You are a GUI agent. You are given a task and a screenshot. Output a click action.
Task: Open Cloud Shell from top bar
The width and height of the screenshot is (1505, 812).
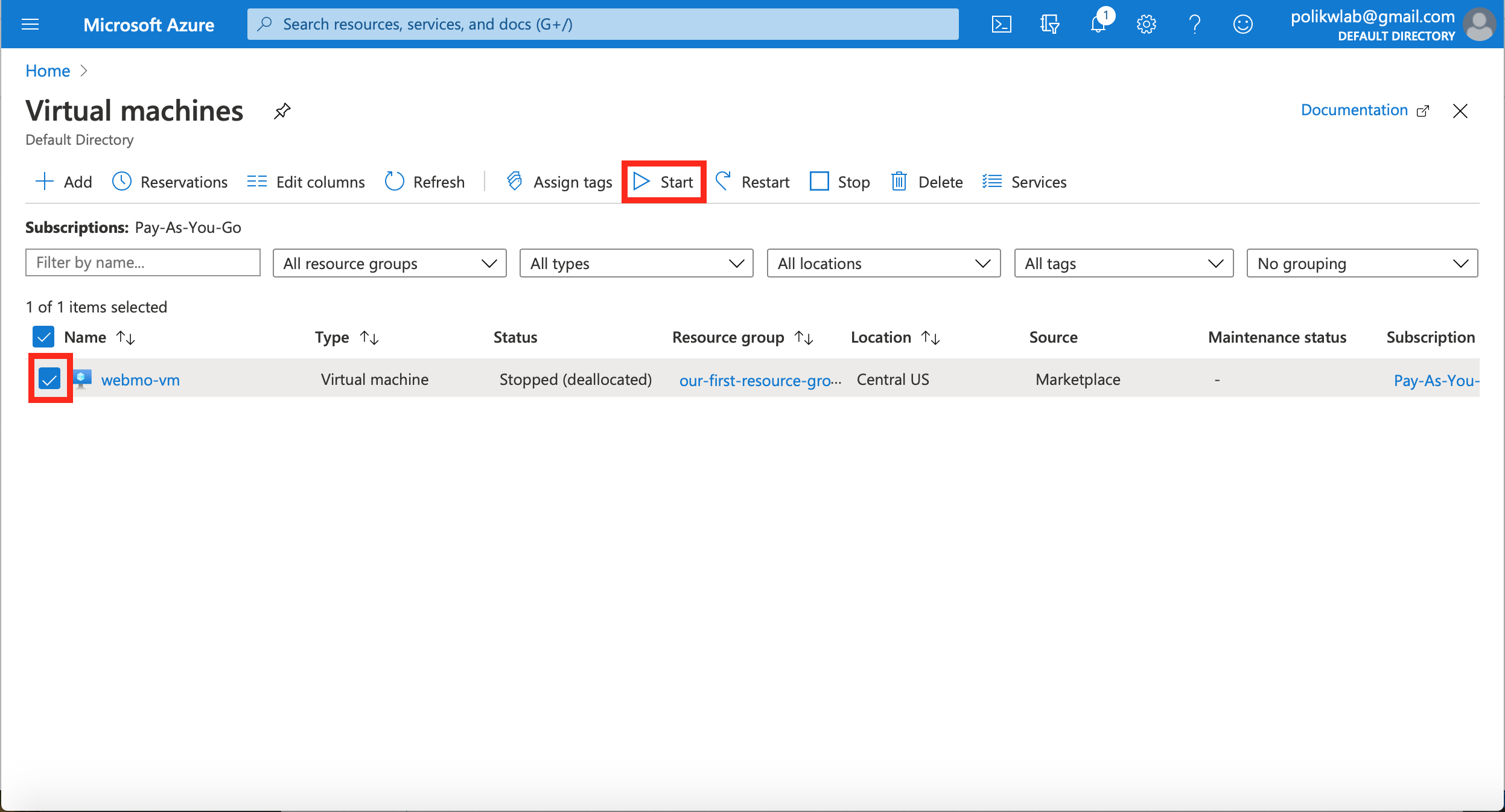coord(1001,24)
